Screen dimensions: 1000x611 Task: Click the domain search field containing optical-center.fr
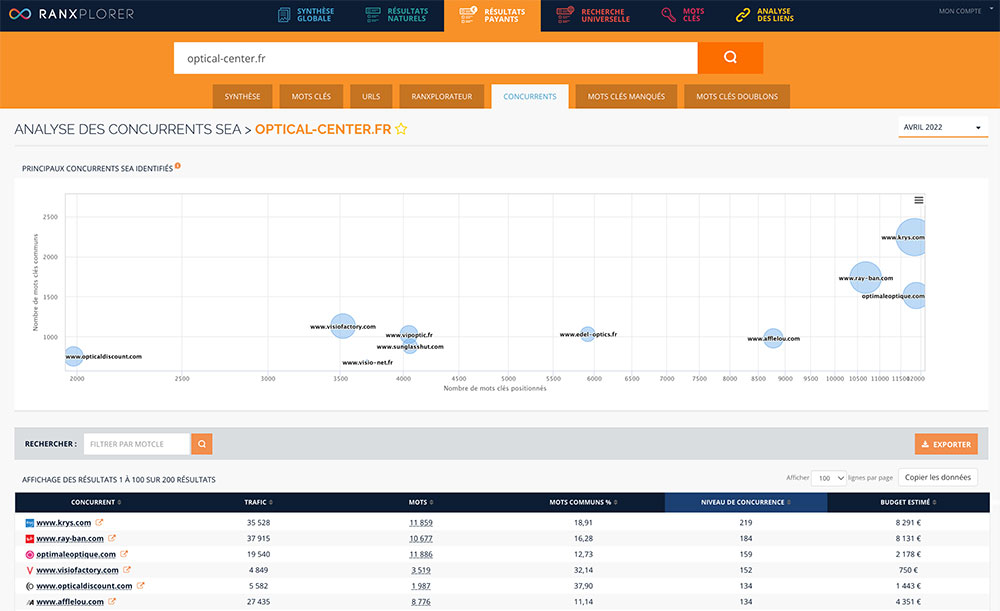tap(436, 58)
